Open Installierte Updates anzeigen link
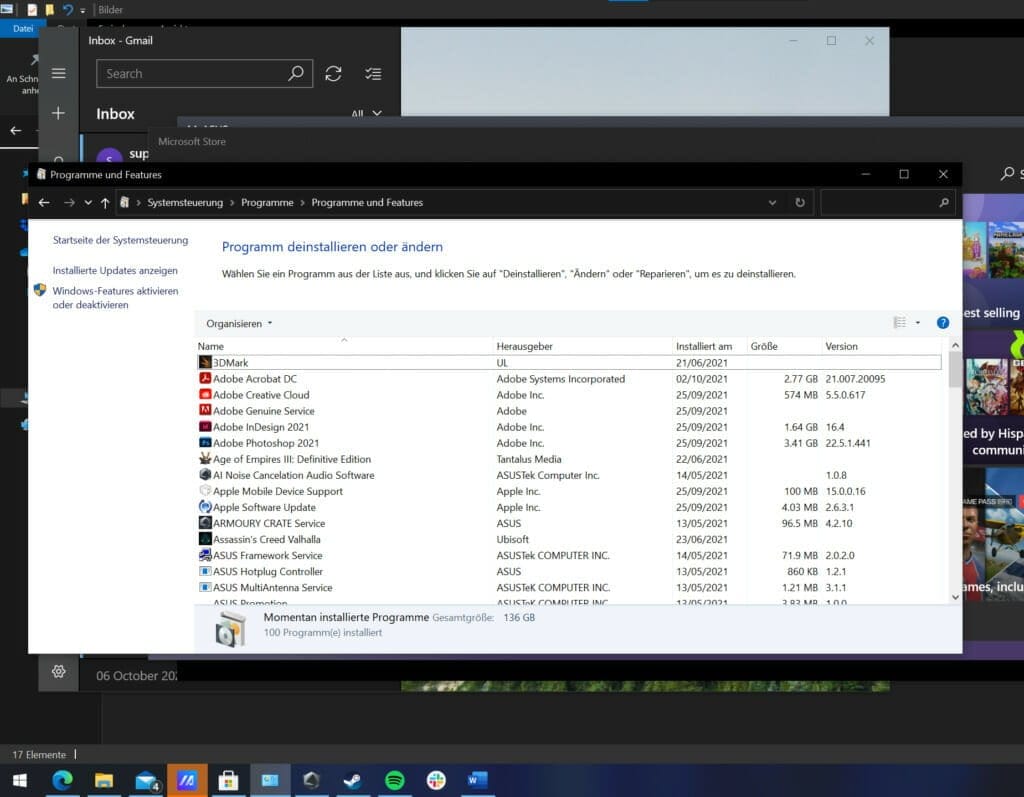The height and width of the screenshot is (797, 1024). (x=115, y=271)
